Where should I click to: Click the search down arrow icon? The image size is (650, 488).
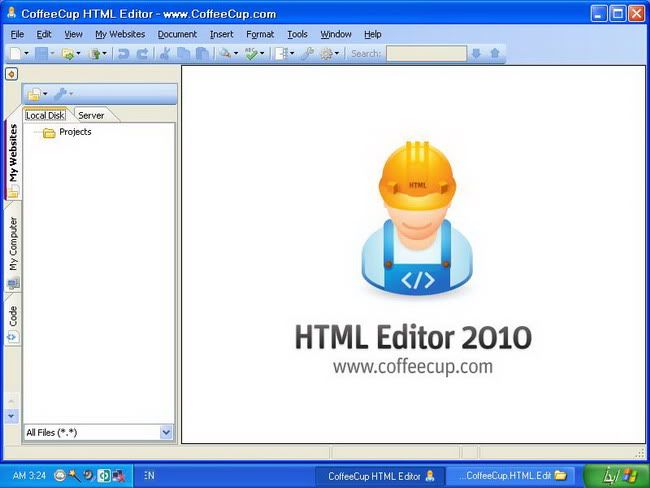click(x=476, y=53)
